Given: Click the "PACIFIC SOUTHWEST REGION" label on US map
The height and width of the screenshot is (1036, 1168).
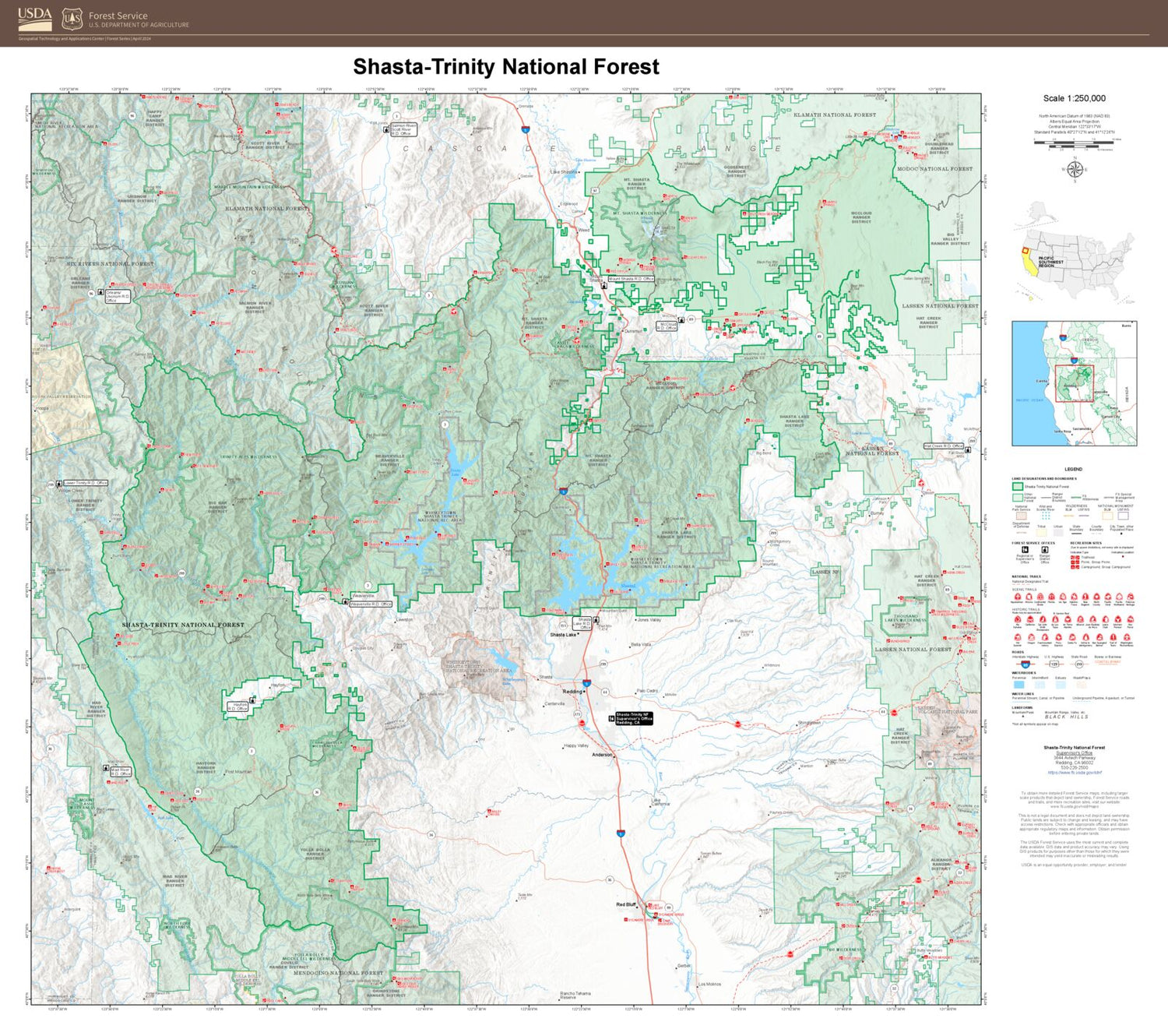Looking at the screenshot, I should click(1050, 262).
